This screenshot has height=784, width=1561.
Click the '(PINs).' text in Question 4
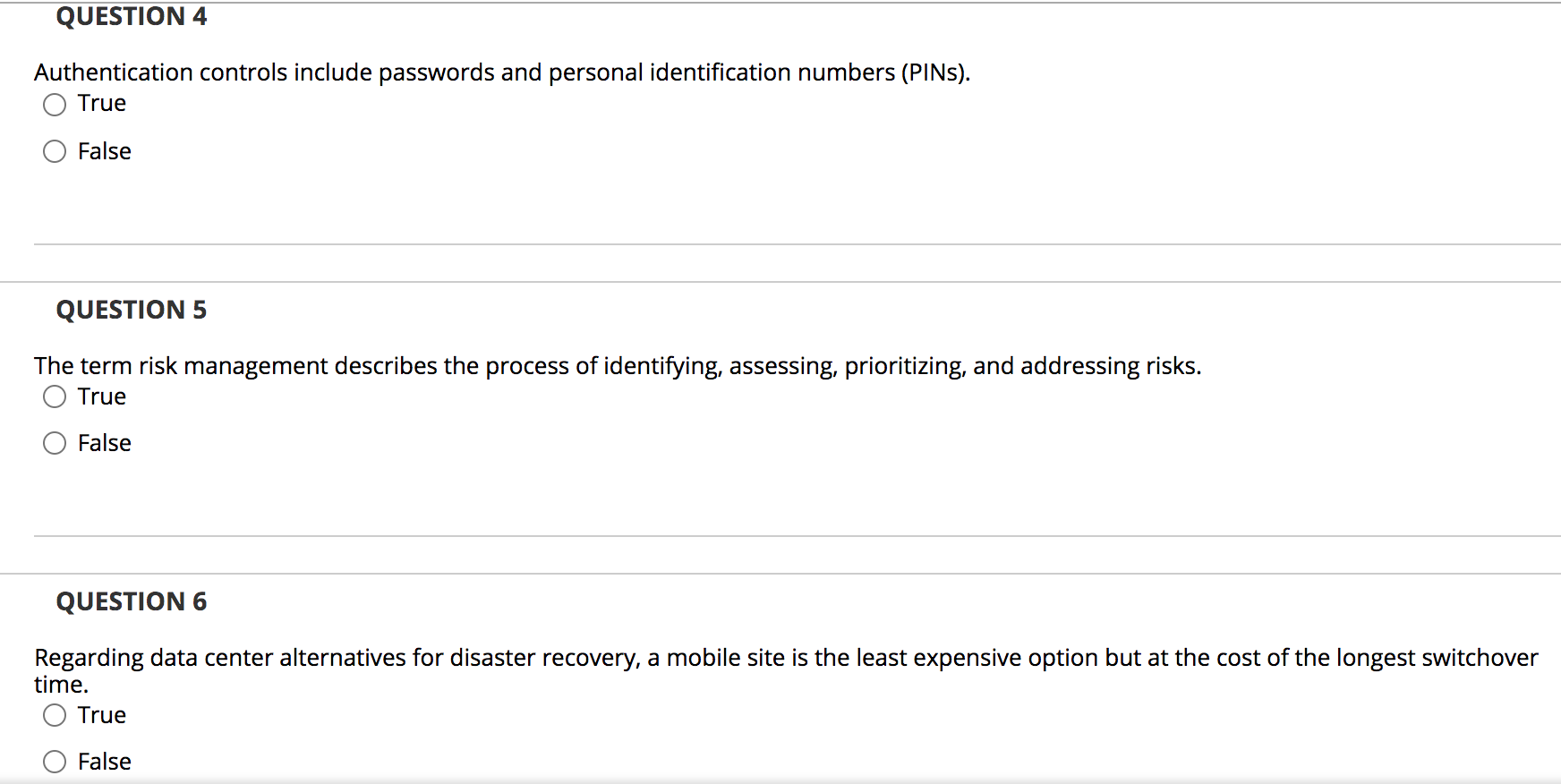tap(935, 72)
